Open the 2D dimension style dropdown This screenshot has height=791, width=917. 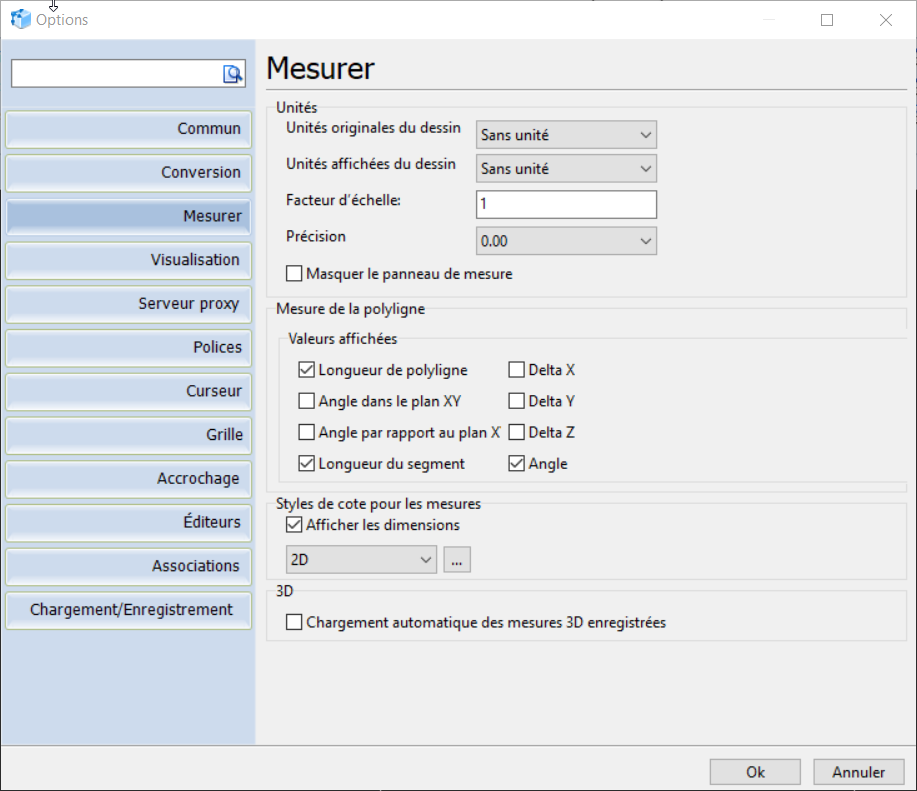pos(361,560)
